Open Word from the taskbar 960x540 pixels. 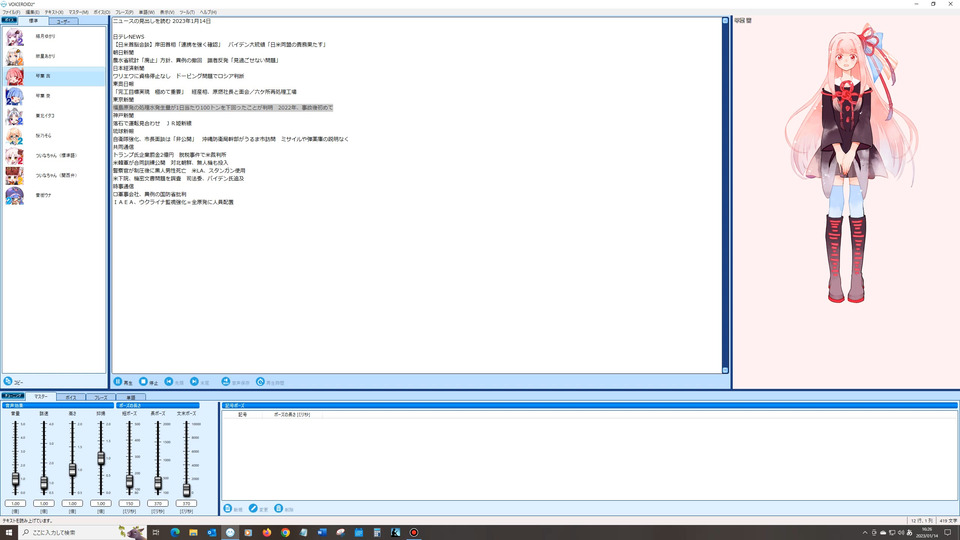click(x=322, y=532)
